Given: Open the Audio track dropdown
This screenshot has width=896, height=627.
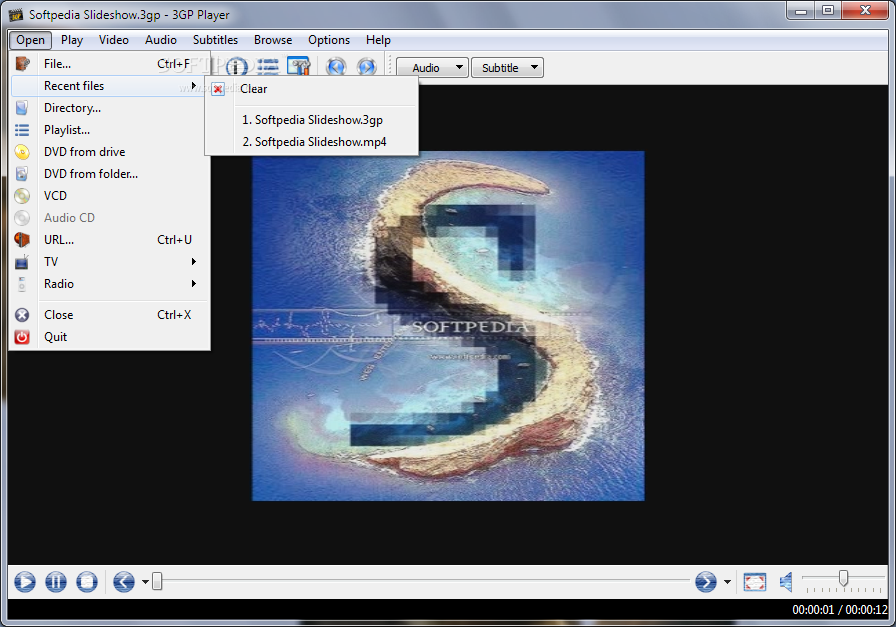Looking at the screenshot, I should [x=433, y=67].
